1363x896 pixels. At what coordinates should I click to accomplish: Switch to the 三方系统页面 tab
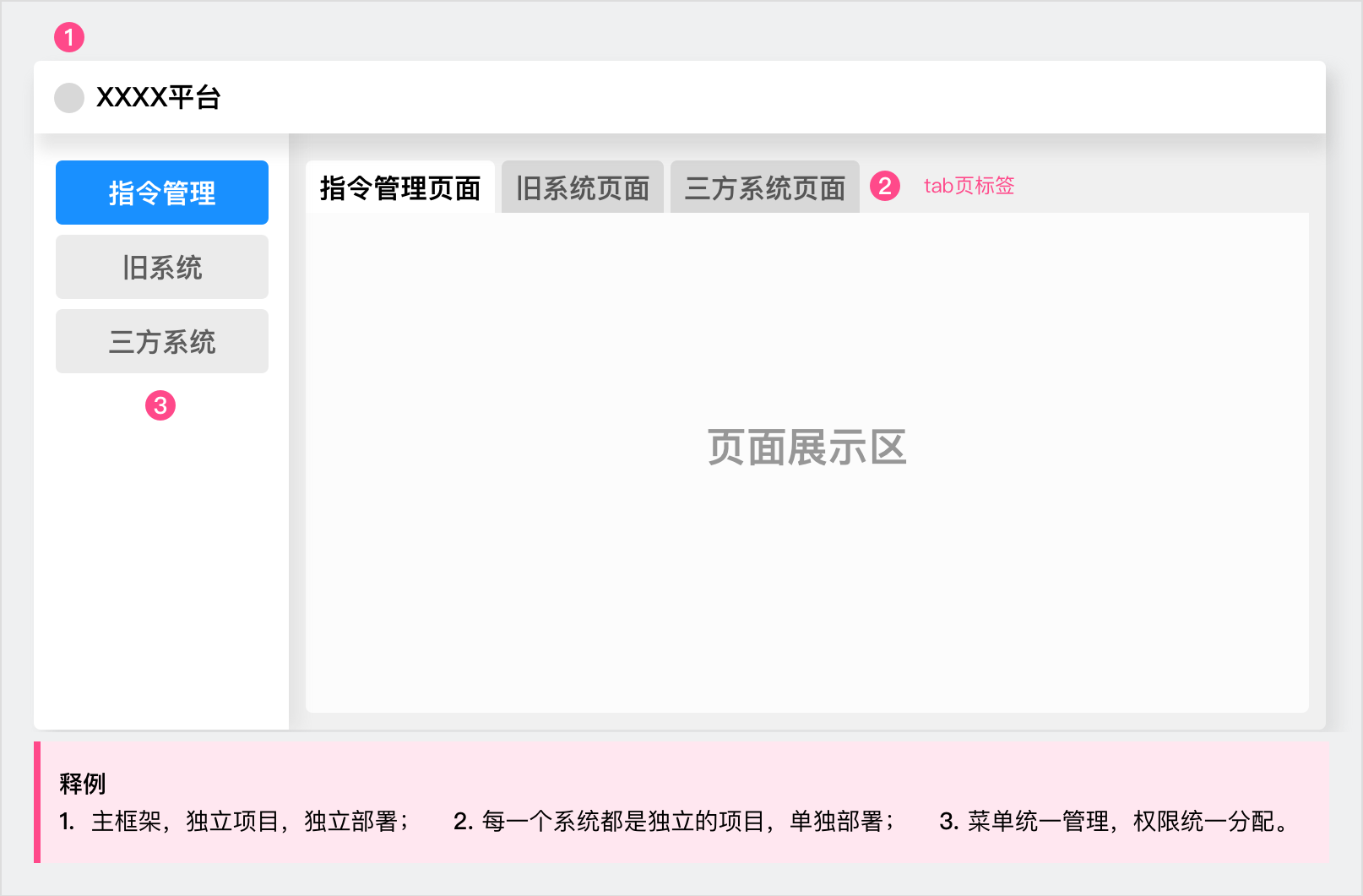click(764, 187)
